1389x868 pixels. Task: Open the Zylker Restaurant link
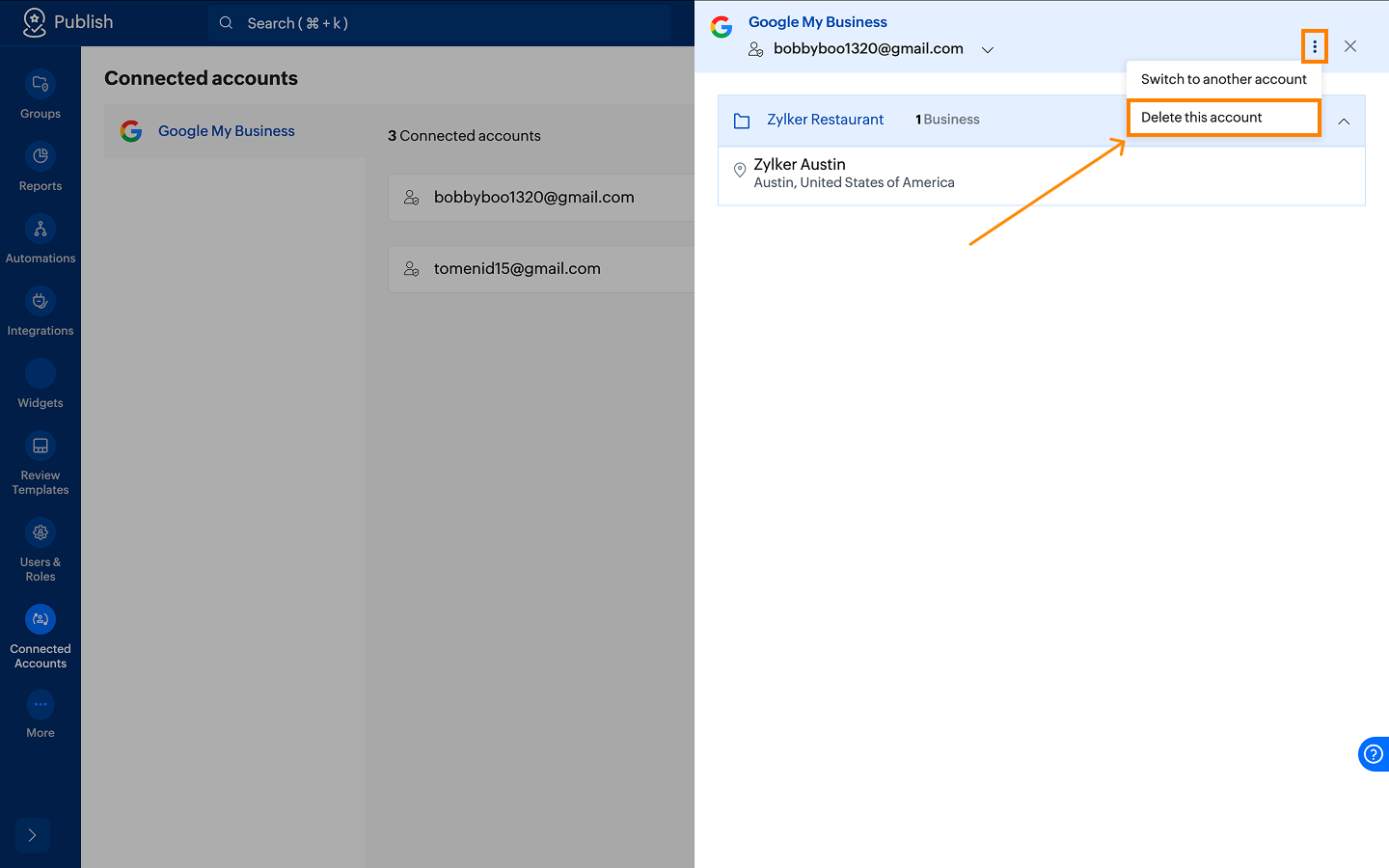point(826,120)
